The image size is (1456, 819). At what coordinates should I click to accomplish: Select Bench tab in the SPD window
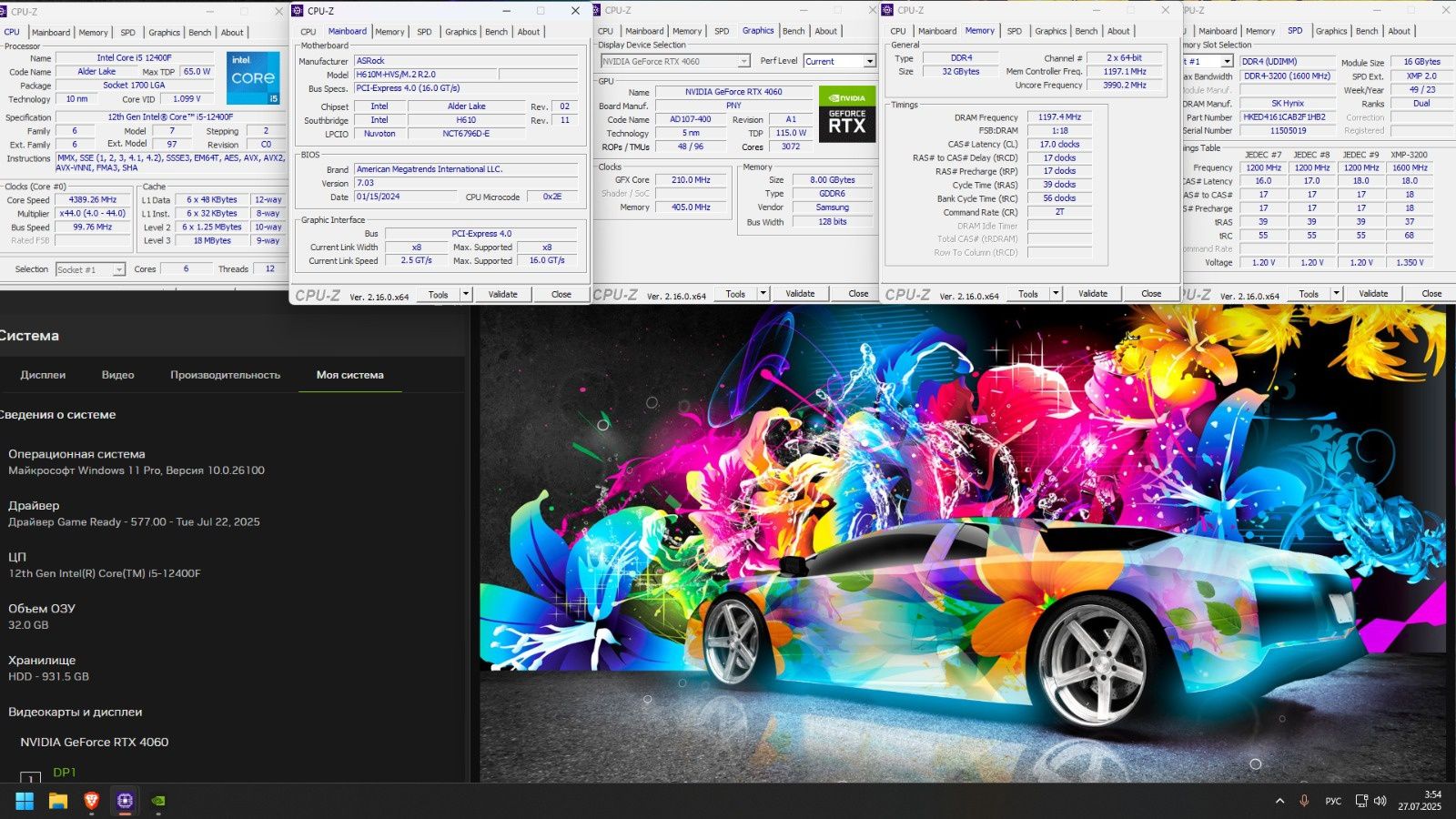click(x=1367, y=31)
